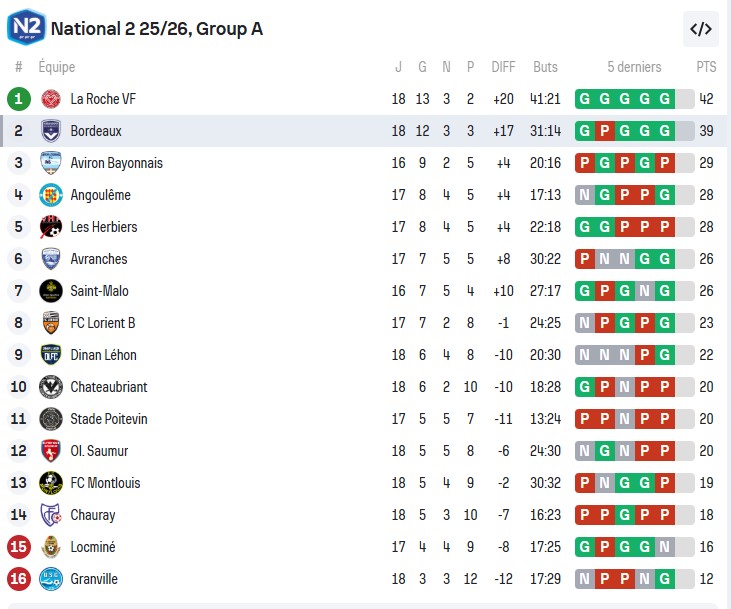
Task: Click Aviron Bayonnais team logo
Action: pyautogui.click(x=51, y=163)
